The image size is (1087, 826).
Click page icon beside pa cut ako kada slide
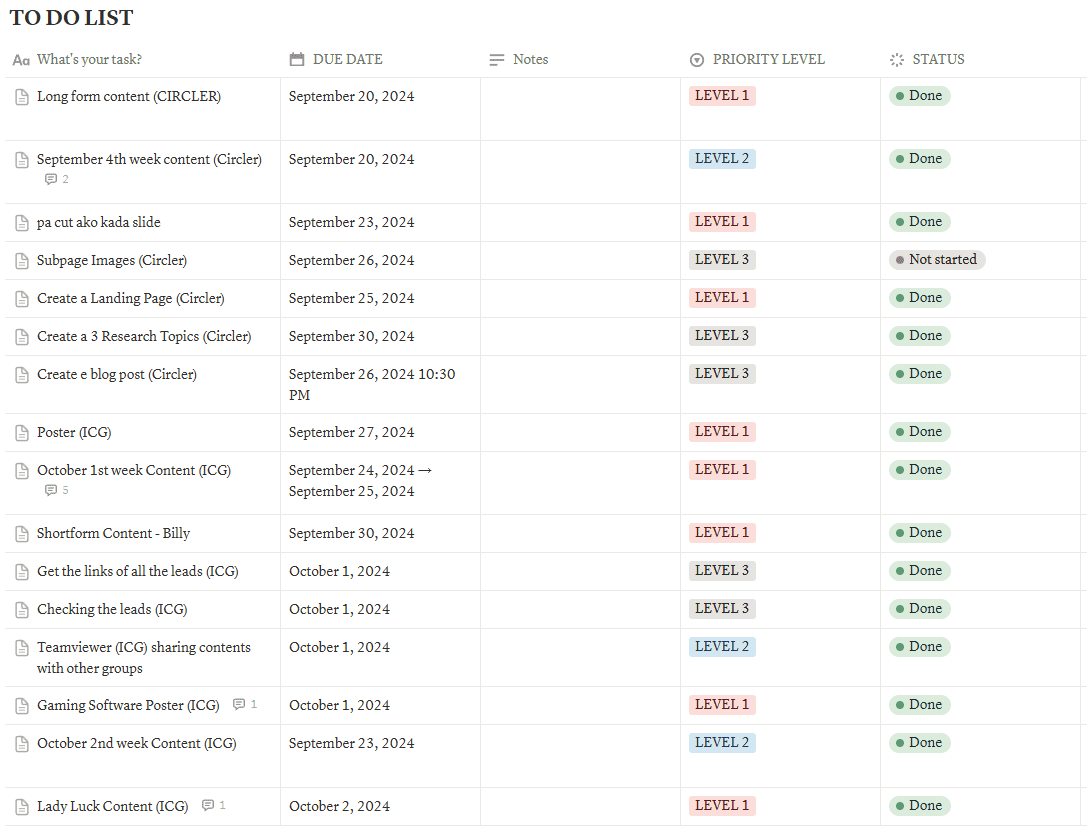pos(22,223)
